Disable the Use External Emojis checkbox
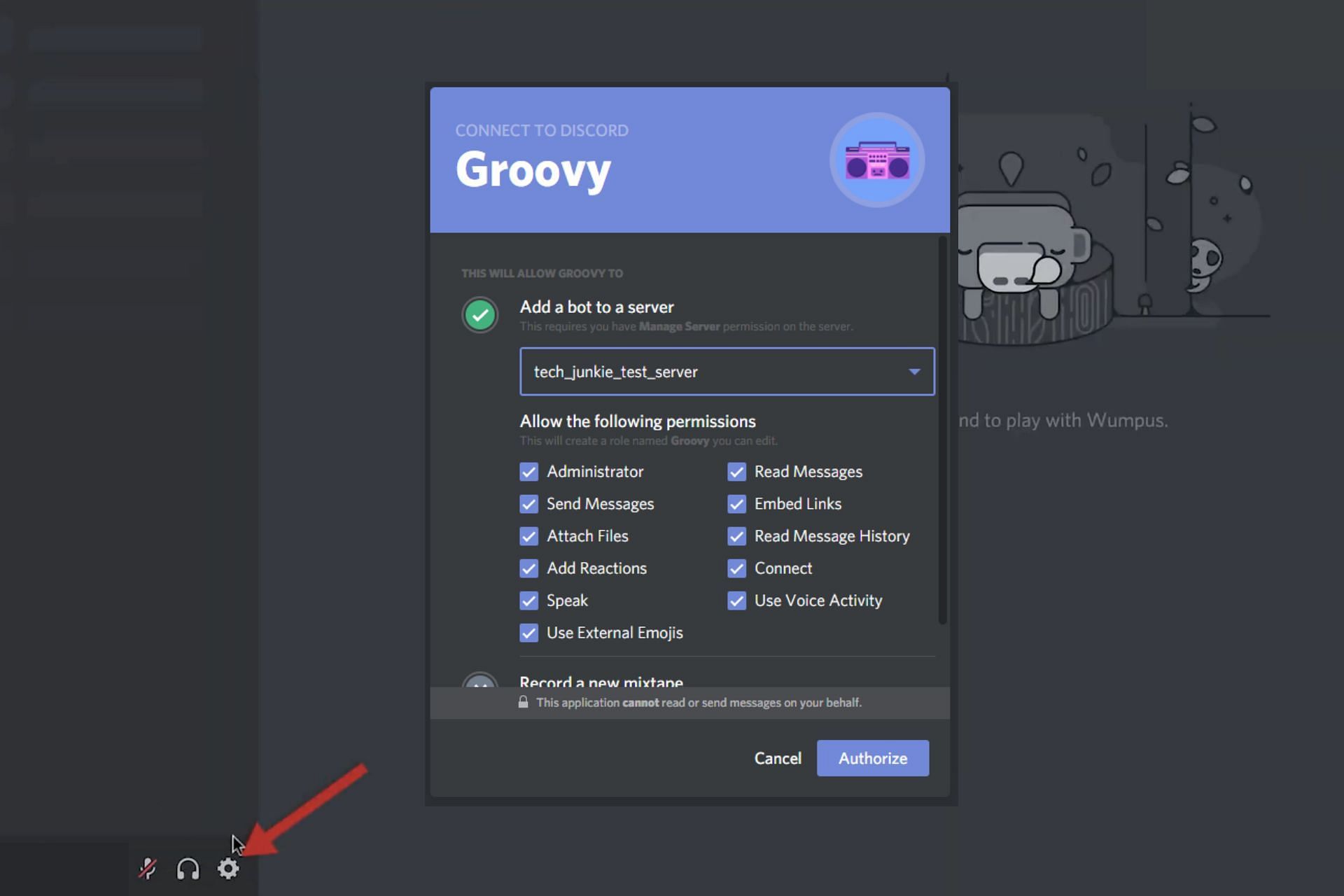 click(528, 632)
